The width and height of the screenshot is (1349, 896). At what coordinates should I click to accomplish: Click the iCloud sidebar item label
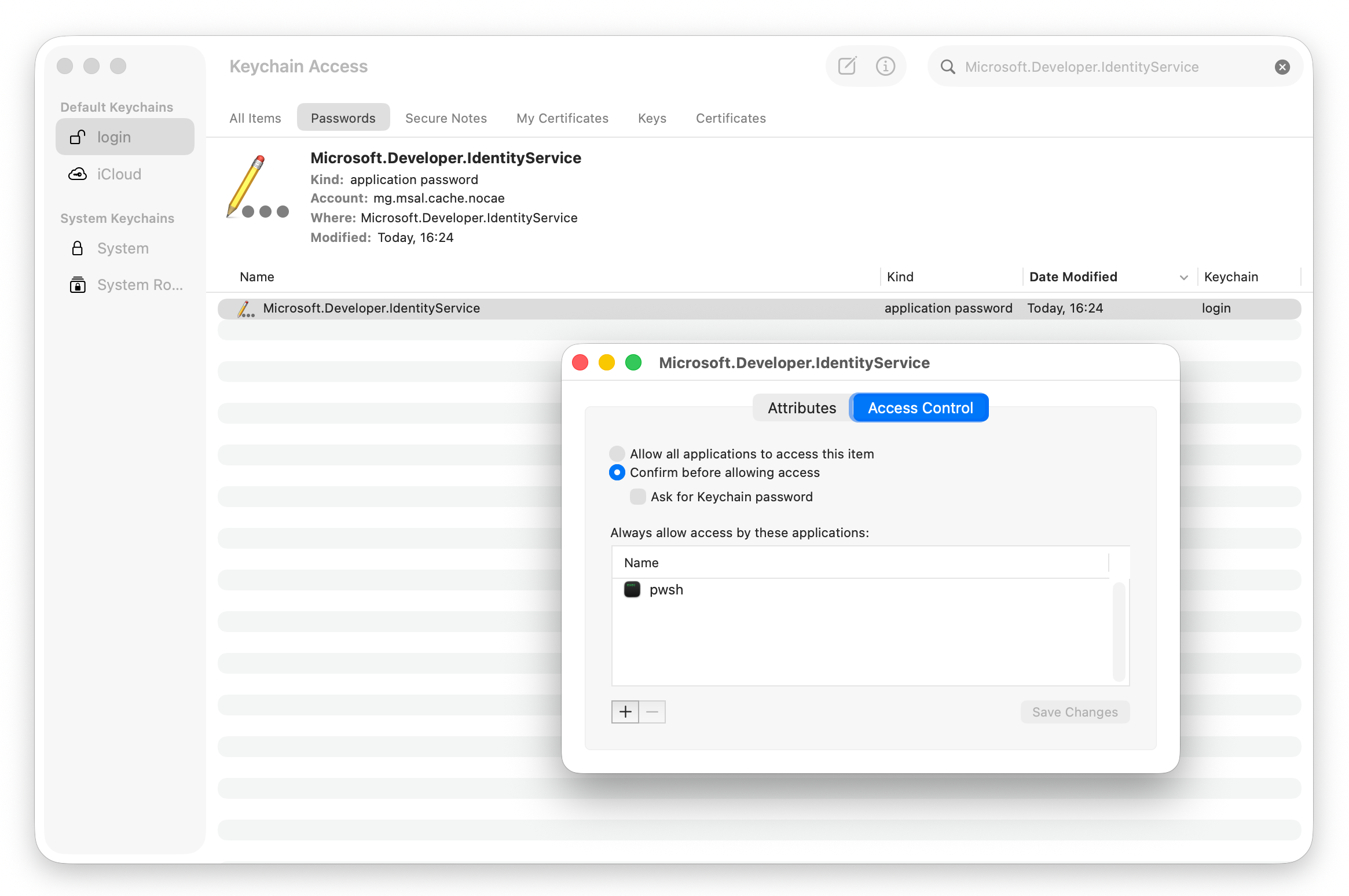(x=119, y=174)
